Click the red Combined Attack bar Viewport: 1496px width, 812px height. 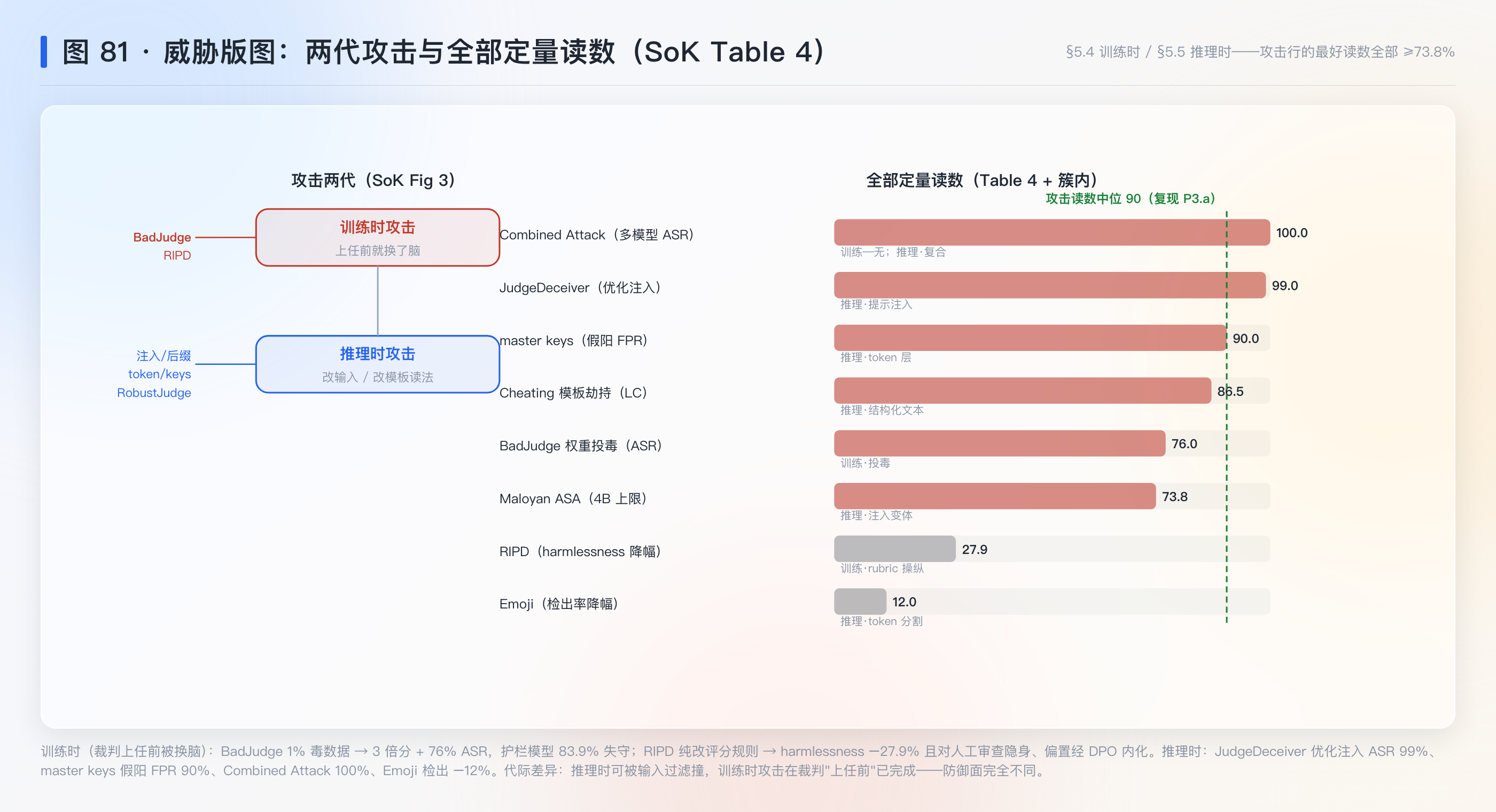tap(1051, 232)
